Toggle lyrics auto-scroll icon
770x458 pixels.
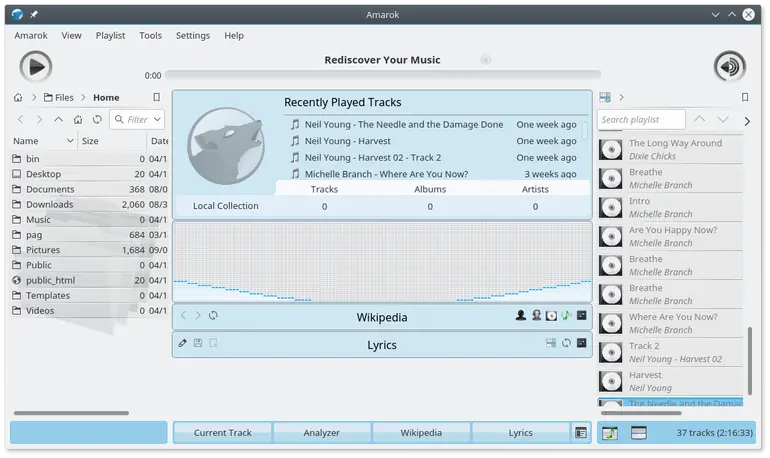pyautogui.click(x=551, y=343)
